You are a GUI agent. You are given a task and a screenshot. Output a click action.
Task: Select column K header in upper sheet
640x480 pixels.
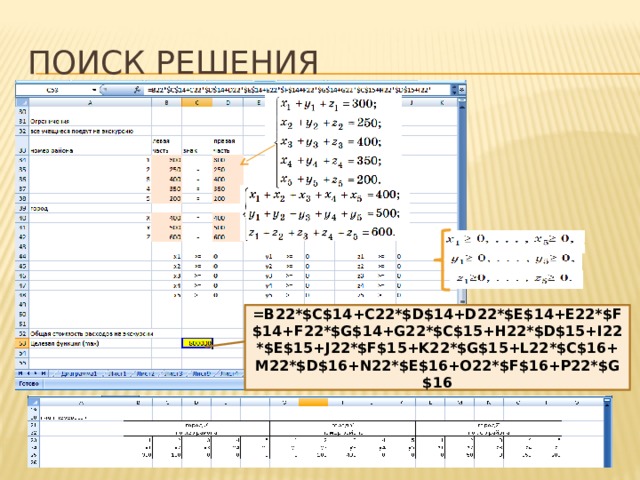coord(442,103)
